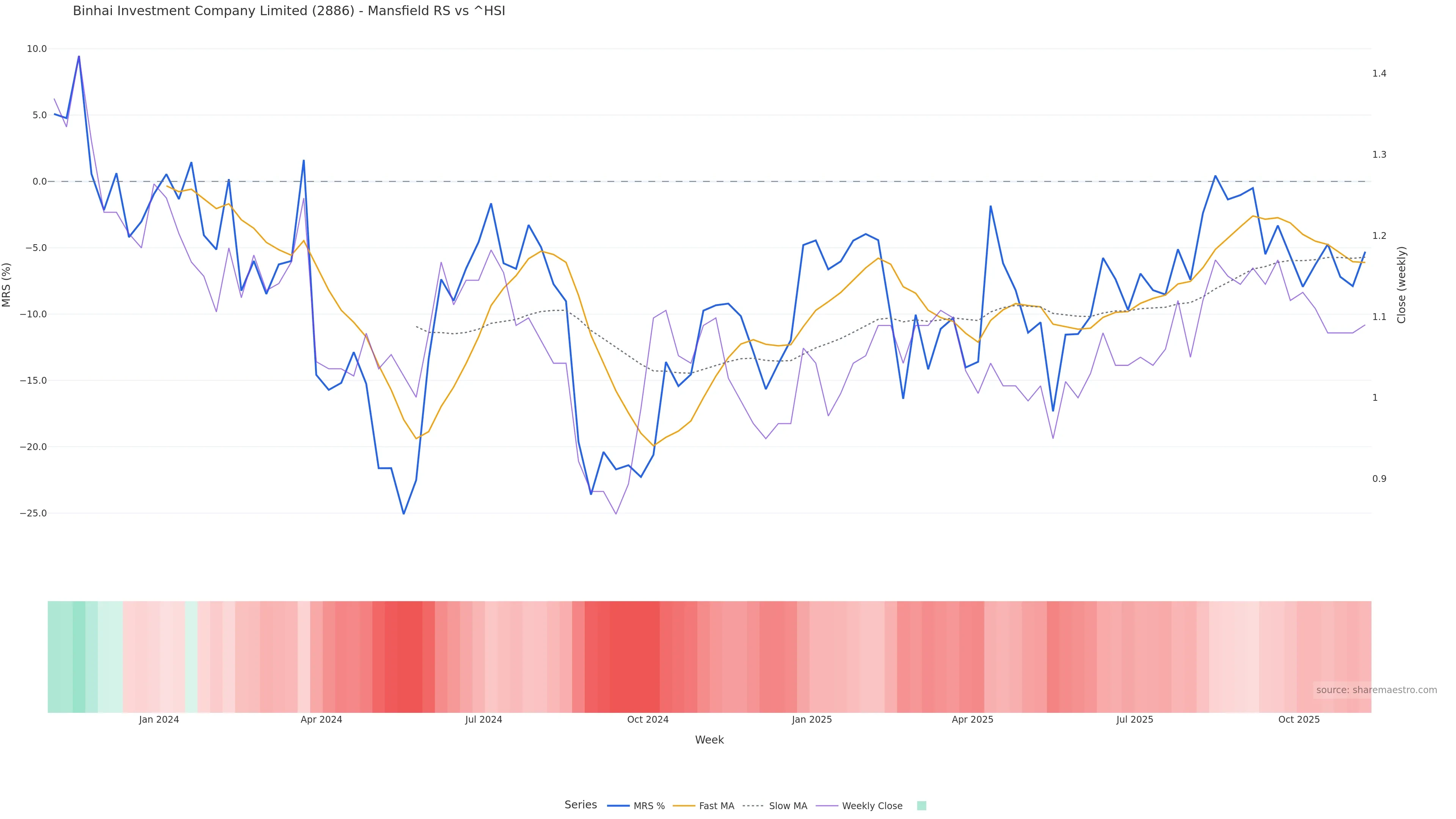This screenshot has height=819, width=1456.
Task: Click the chart title for Binhai Investment
Action: click(x=289, y=11)
